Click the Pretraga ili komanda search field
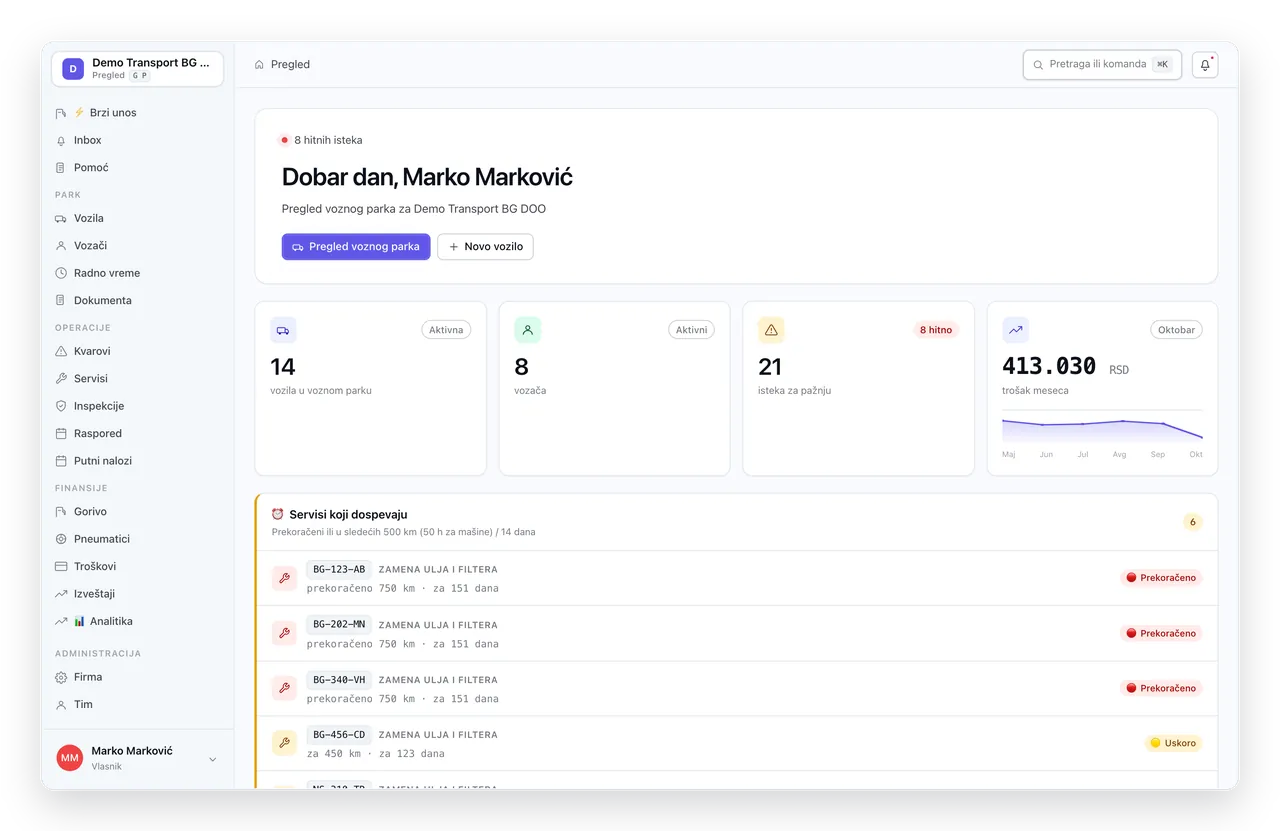This screenshot has width=1280, height=831. [x=1102, y=64]
